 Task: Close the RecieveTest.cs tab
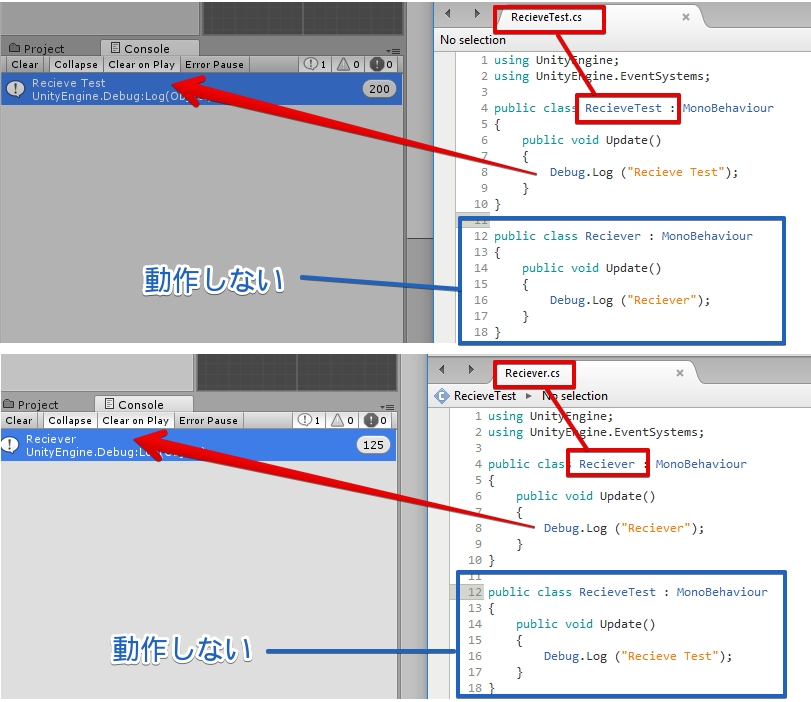(686, 17)
